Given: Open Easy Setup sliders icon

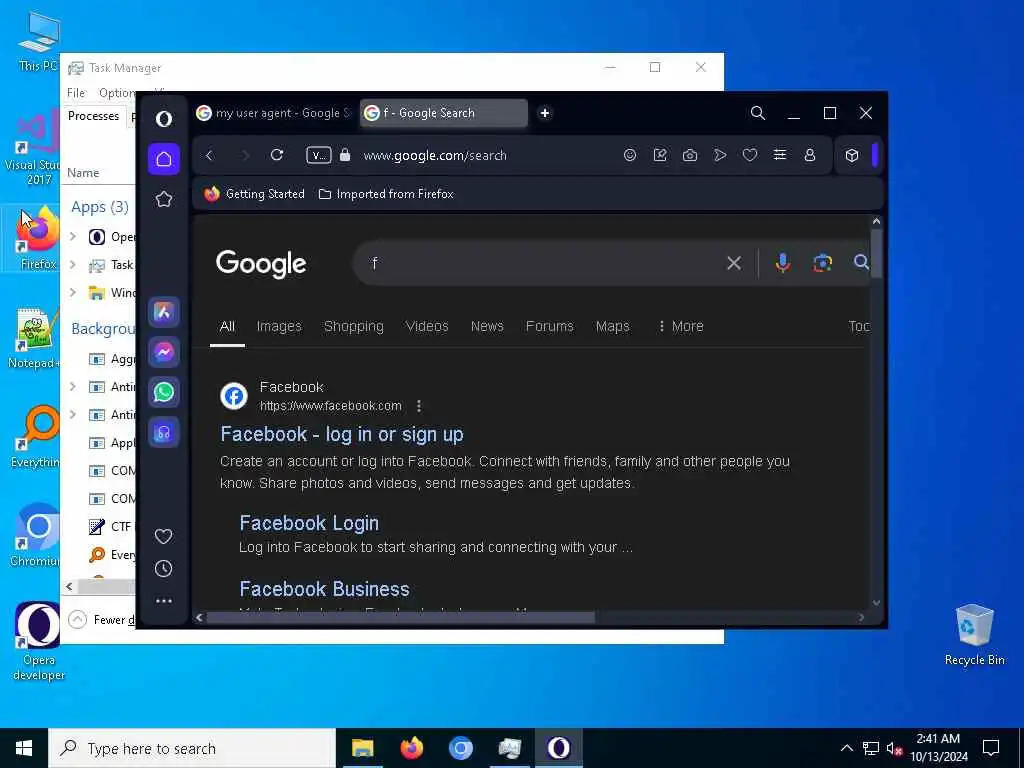Looking at the screenshot, I should click(780, 155).
